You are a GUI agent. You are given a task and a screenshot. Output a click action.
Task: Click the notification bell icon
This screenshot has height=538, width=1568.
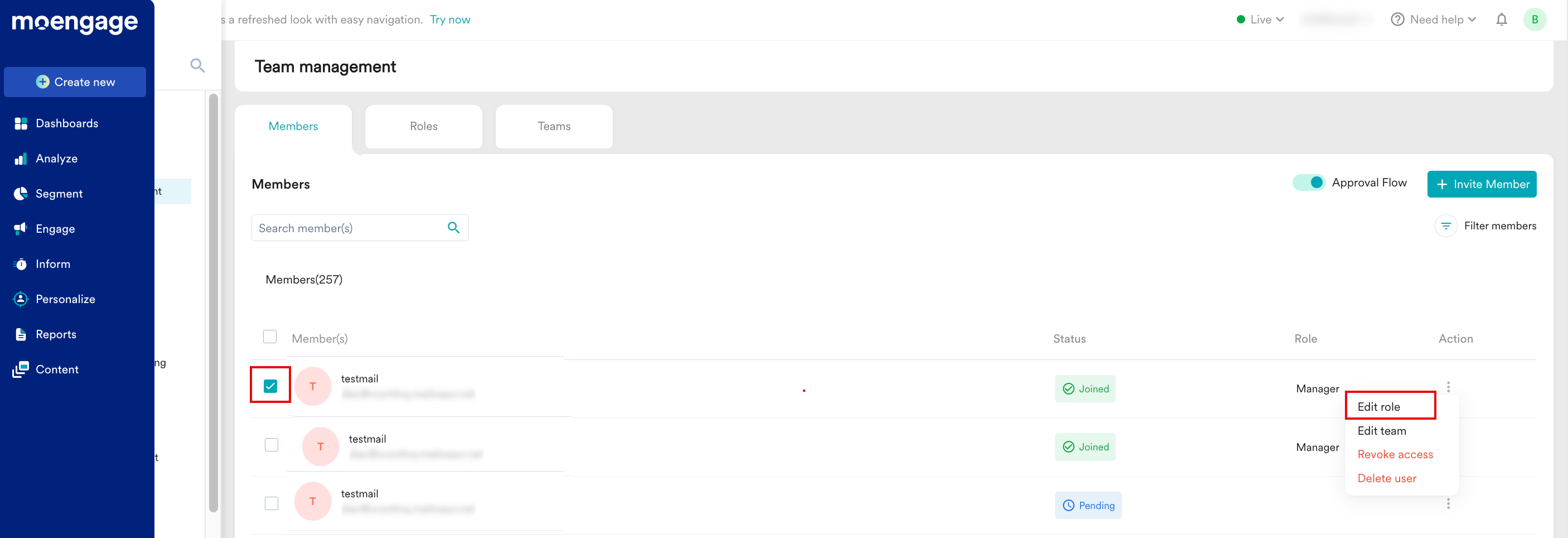pos(1501,20)
